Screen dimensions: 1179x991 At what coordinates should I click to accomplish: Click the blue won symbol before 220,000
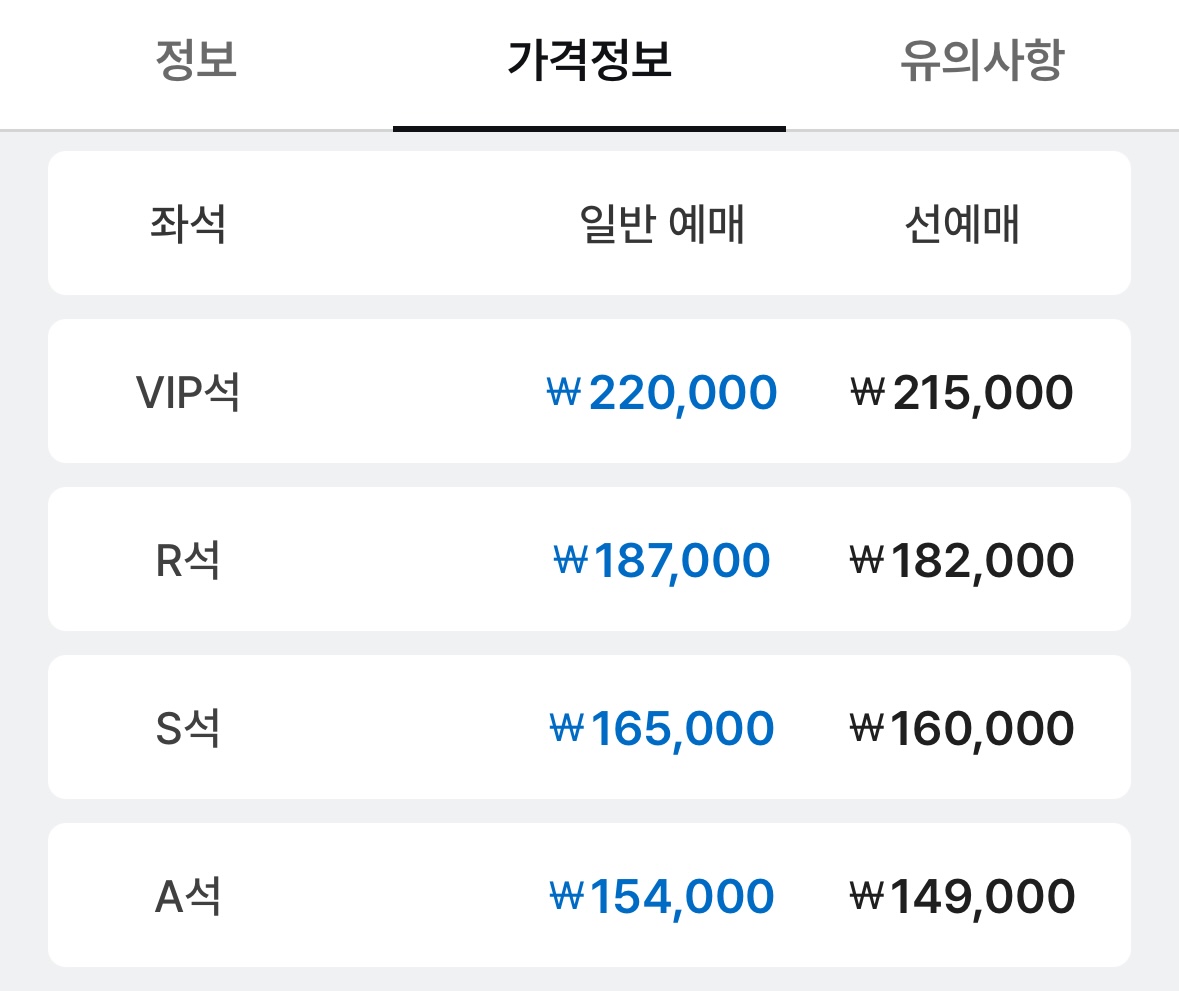(x=564, y=392)
